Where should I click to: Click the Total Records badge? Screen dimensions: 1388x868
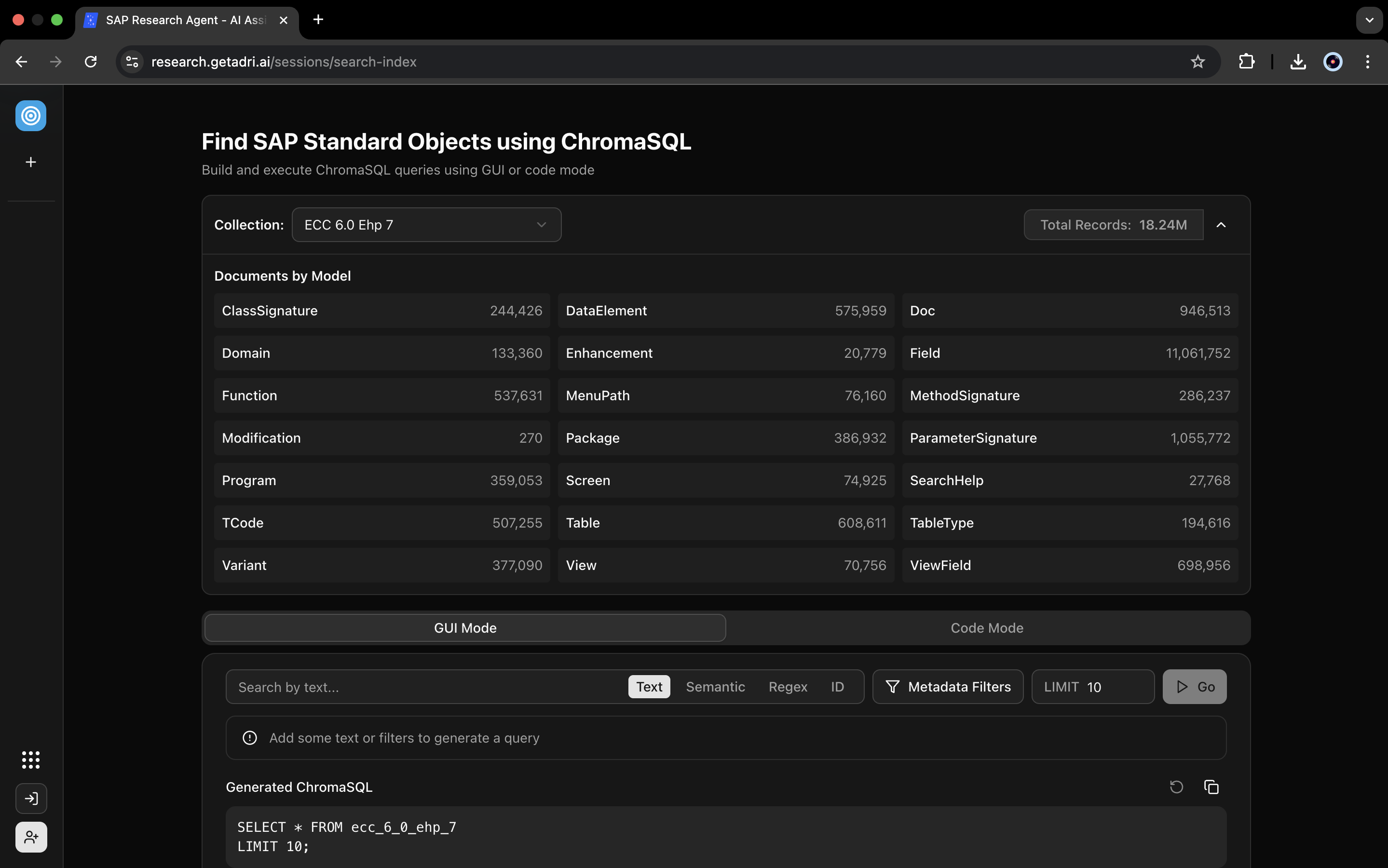pyautogui.click(x=1113, y=224)
